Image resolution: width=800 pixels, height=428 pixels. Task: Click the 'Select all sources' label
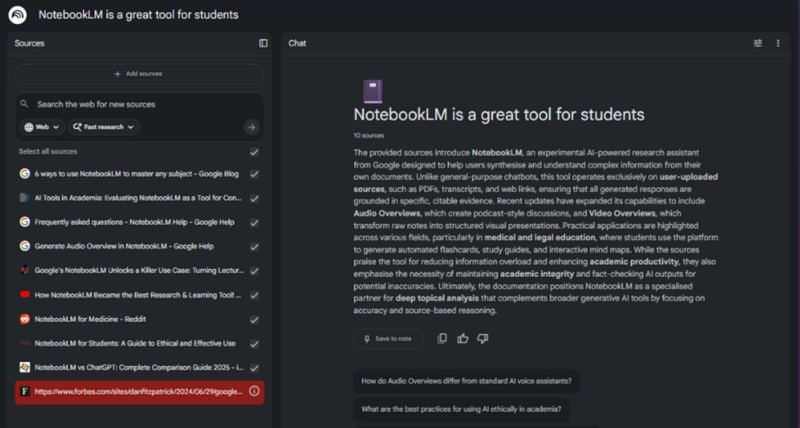[48, 152]
